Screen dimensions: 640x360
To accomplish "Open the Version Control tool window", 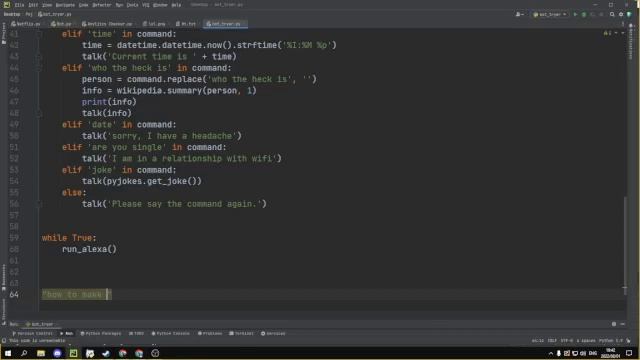I will click(32, 333).
